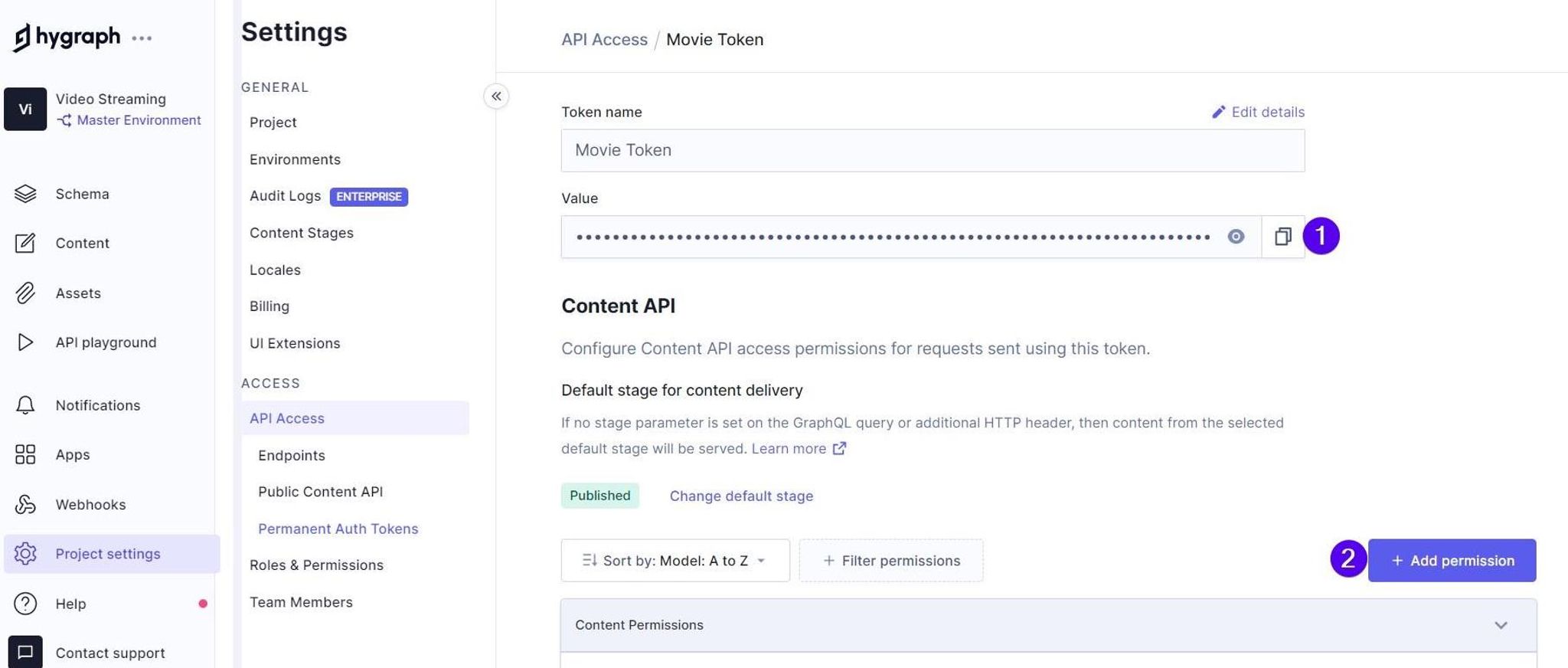
Task: Click Edit details link
Action: (1258, 112)
